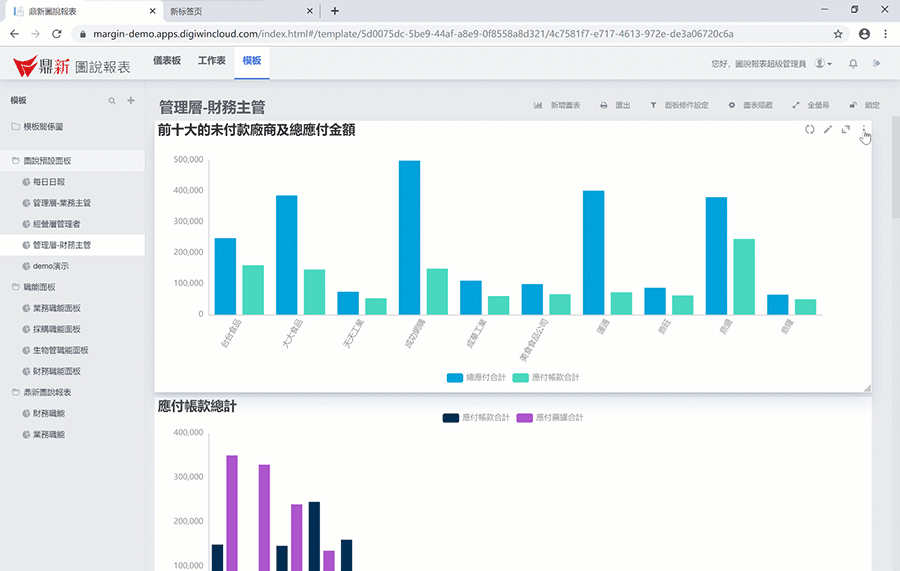Click the teal 應付帳款合計 legend swatch
The width and height of the screenshot is (900, 571).
(x=521, y=378)
